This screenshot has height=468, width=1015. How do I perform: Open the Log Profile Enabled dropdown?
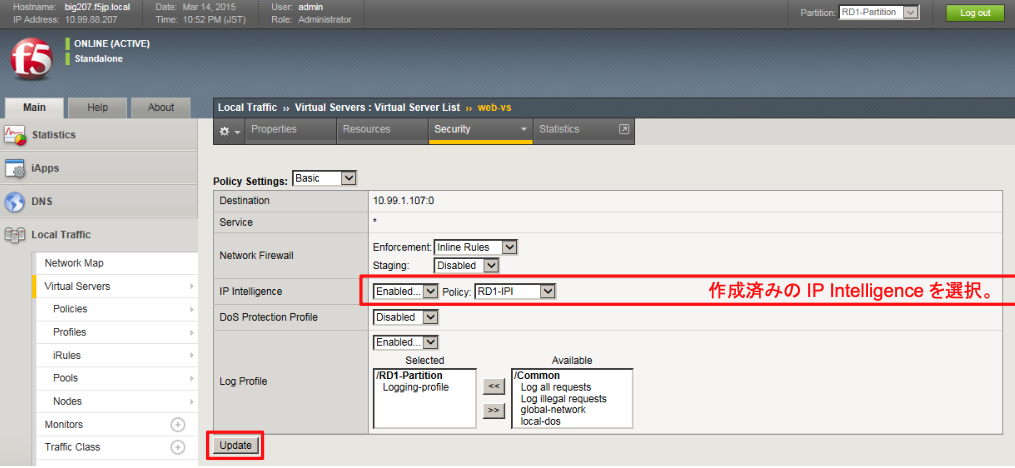(x=407, y=342)
